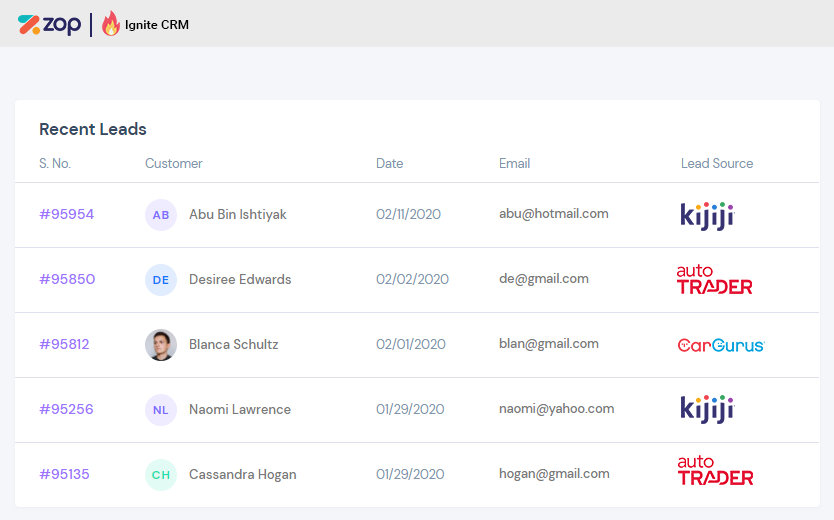This screenshot has width=834, height=520.
Task: Click the CarGurus lead source logo
Action: [x=721, y=345]
